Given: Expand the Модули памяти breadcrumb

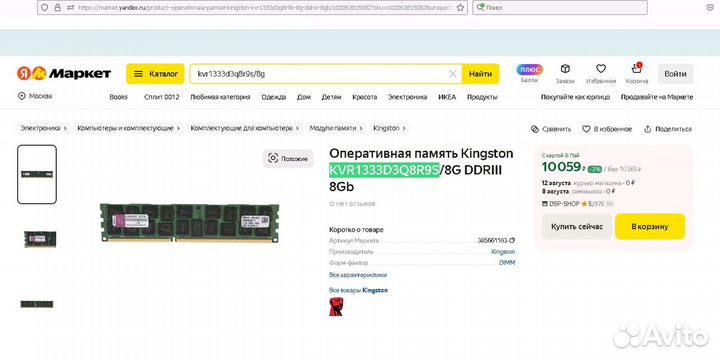Looking at the screenshot, I should [336, 128].
